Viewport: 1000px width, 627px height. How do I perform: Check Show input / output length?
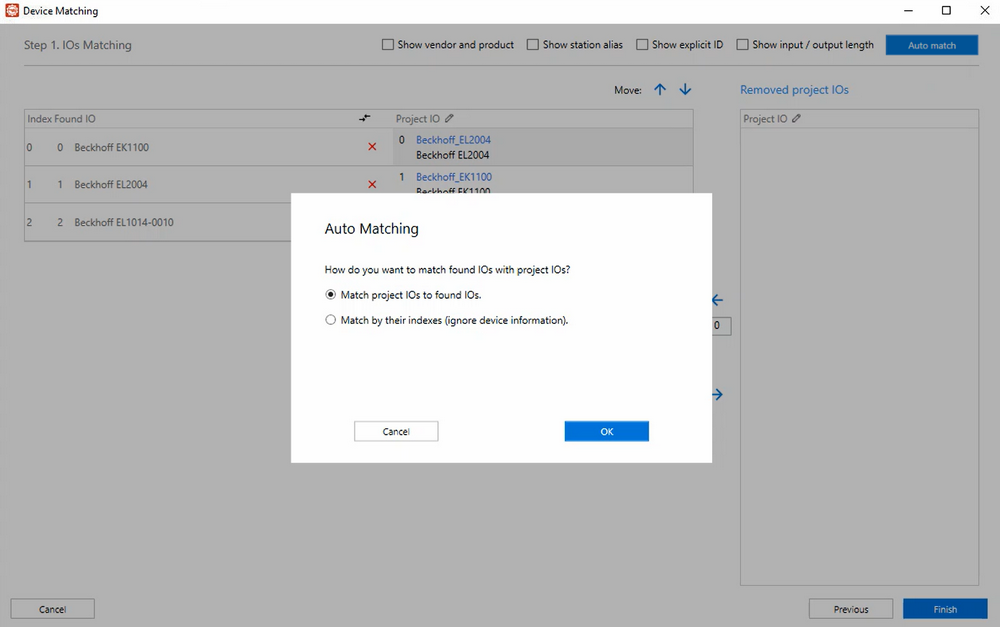click(742, 45)
